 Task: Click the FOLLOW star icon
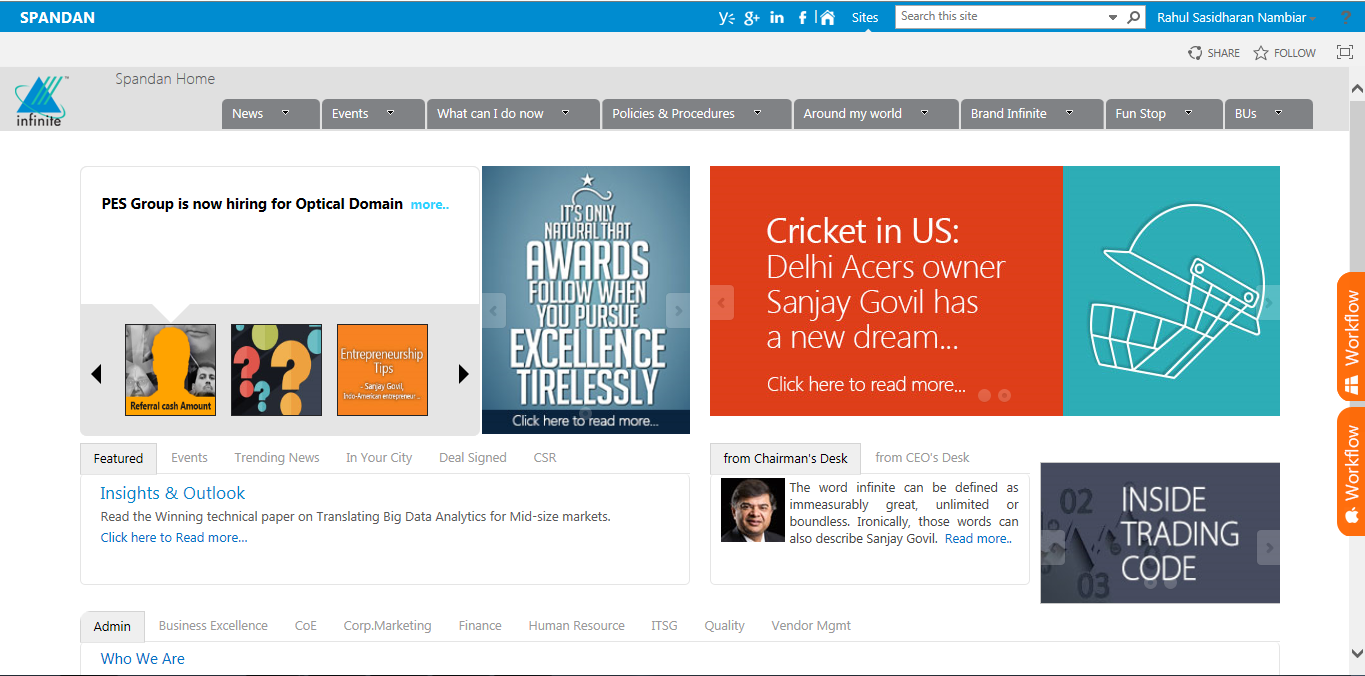[x=1261, y=53]
